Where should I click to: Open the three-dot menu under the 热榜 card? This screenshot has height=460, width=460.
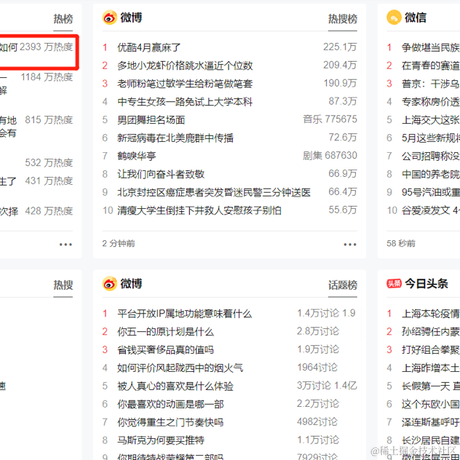coord(66,244)
